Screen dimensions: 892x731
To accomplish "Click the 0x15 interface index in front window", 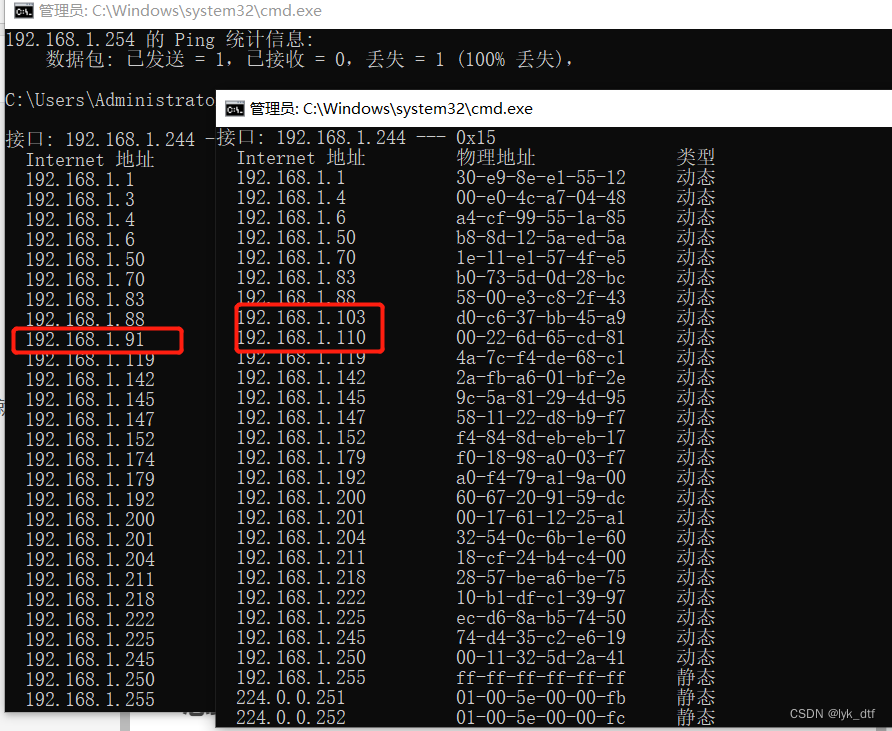I will pos(476,138).
